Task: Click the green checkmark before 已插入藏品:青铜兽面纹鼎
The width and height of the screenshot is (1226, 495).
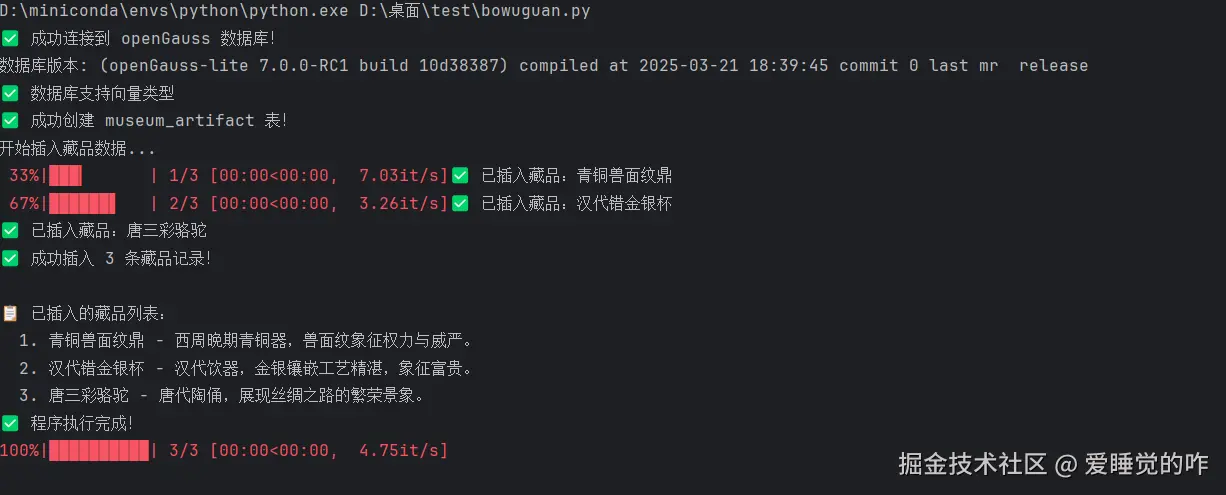Action: click(460, 176)
